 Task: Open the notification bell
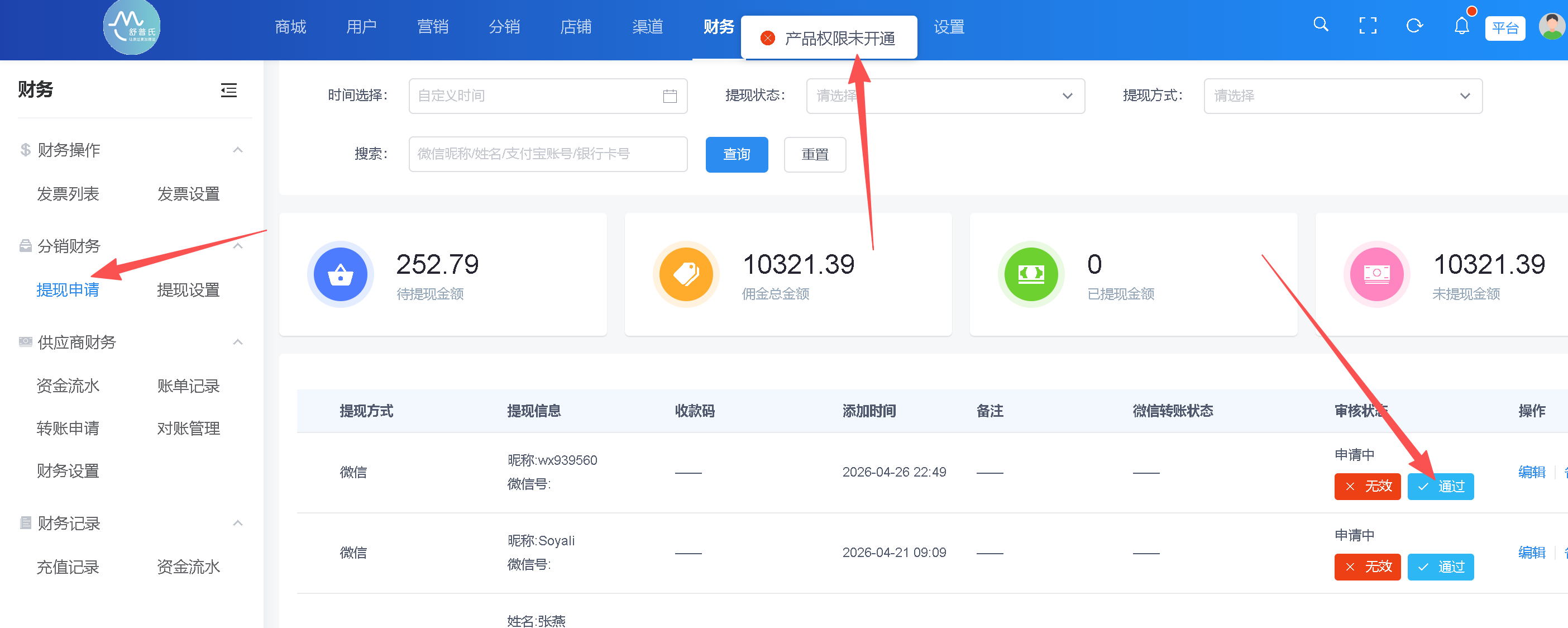point(1461,26)
